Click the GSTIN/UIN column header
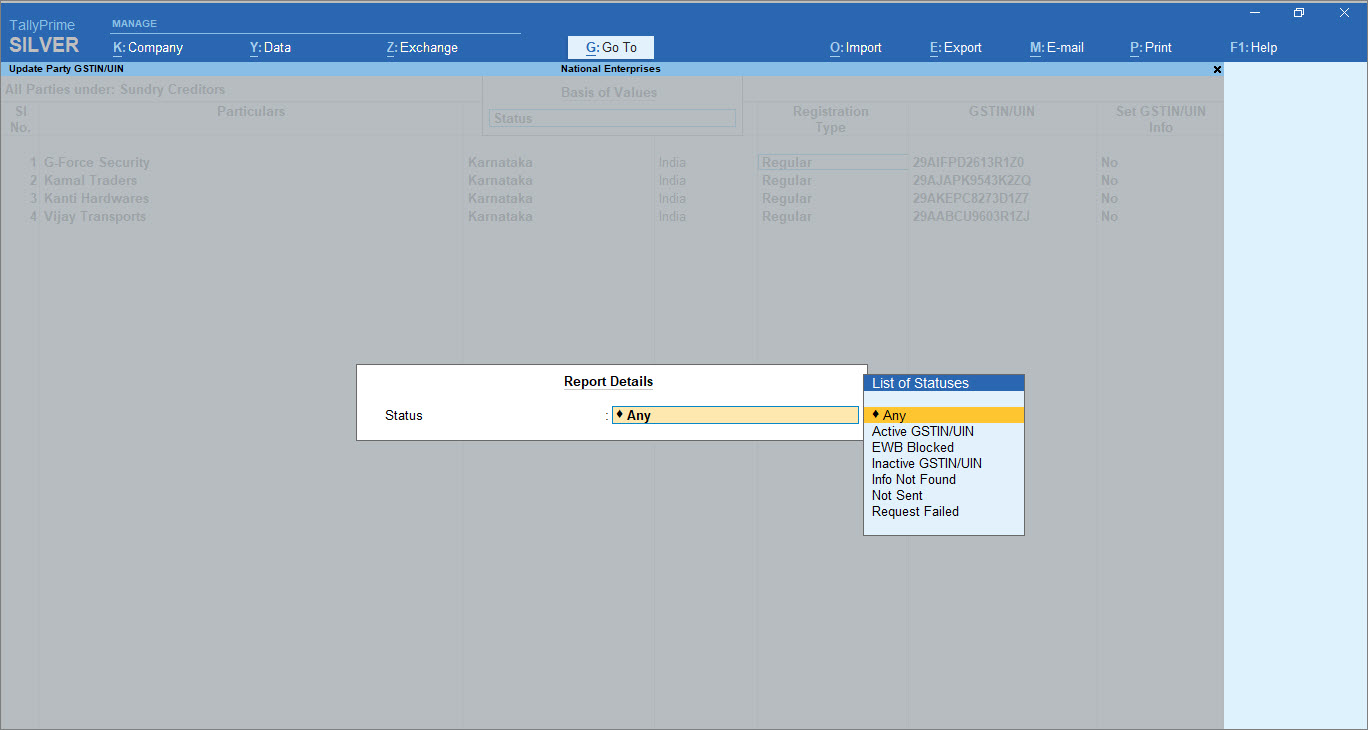 click(1002, 111)
